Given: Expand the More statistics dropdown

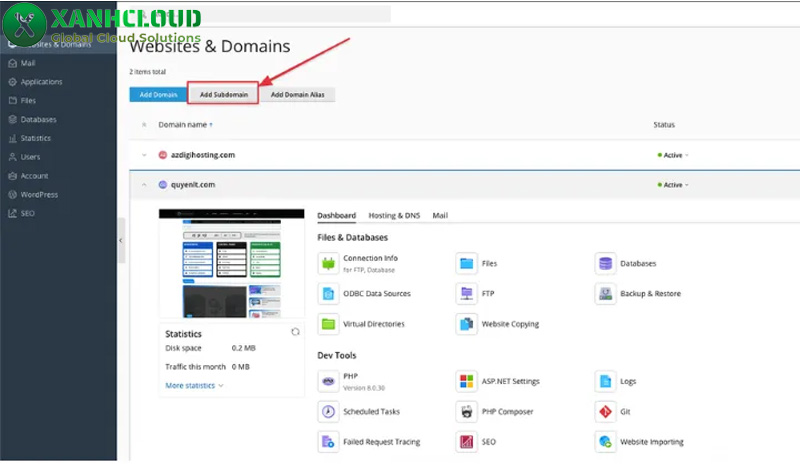Looking at the screenshot, I should tap(194, 385).
